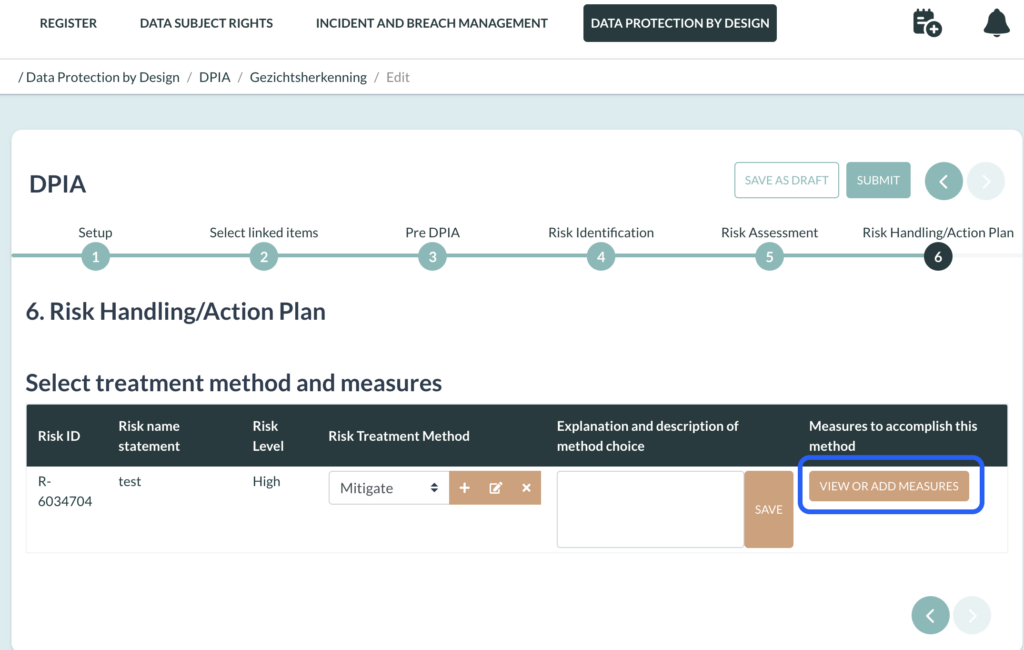The width and height of the screenshot is (1024, 650).
Task: Click 'Edit' in the breadcrumb
Action: click(398, 77)
